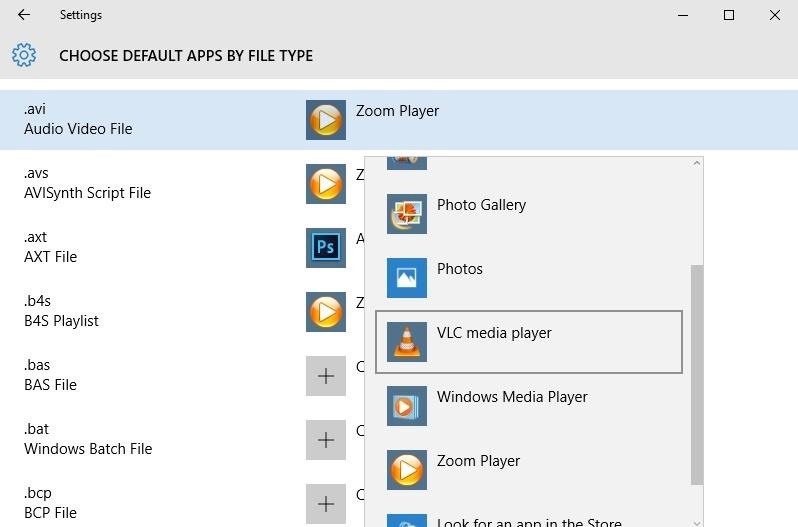The image size is (798, 527).
Task: Choose Zoom Player from app list
Action: 529,470
